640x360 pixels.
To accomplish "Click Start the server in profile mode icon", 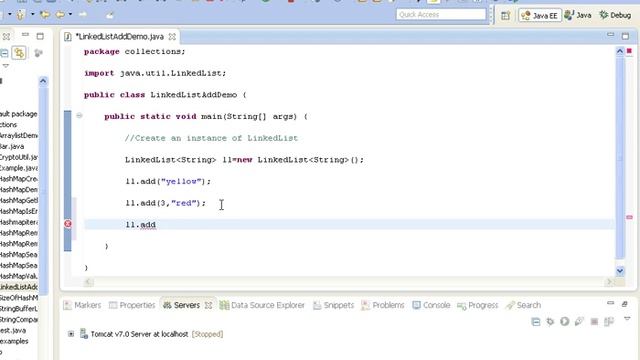I will [x=579, y=322].
